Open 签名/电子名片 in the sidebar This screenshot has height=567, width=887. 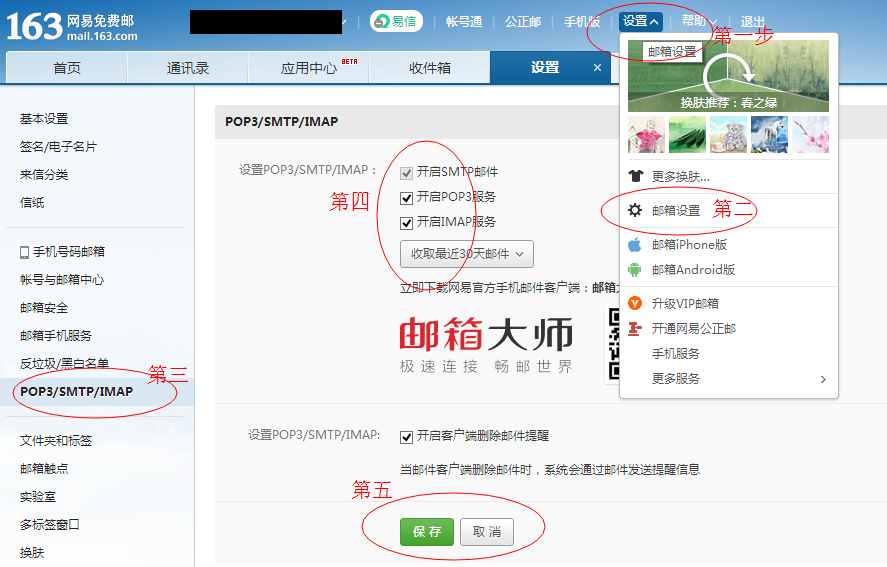click(x=58, y=147)
